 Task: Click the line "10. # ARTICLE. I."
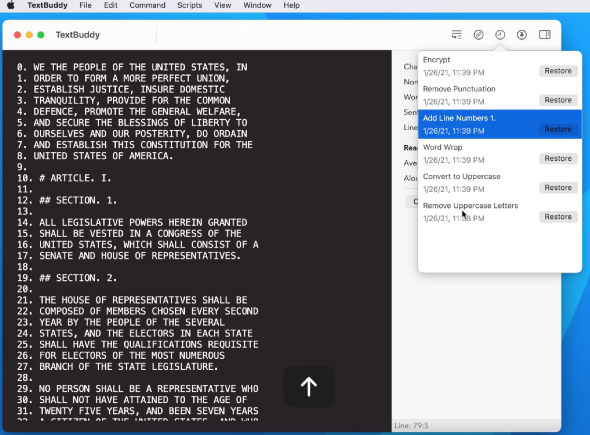click(x=64, y=178)
